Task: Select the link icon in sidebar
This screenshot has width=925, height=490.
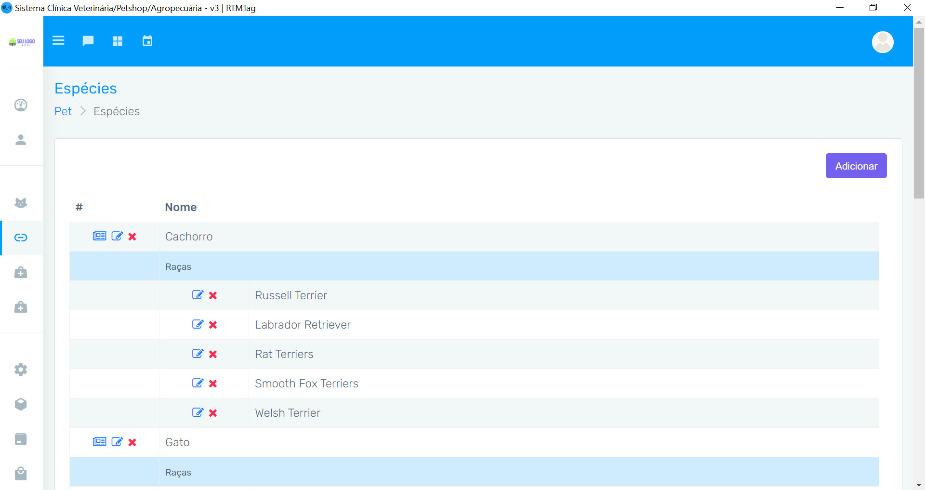Action: coord(20,237)
